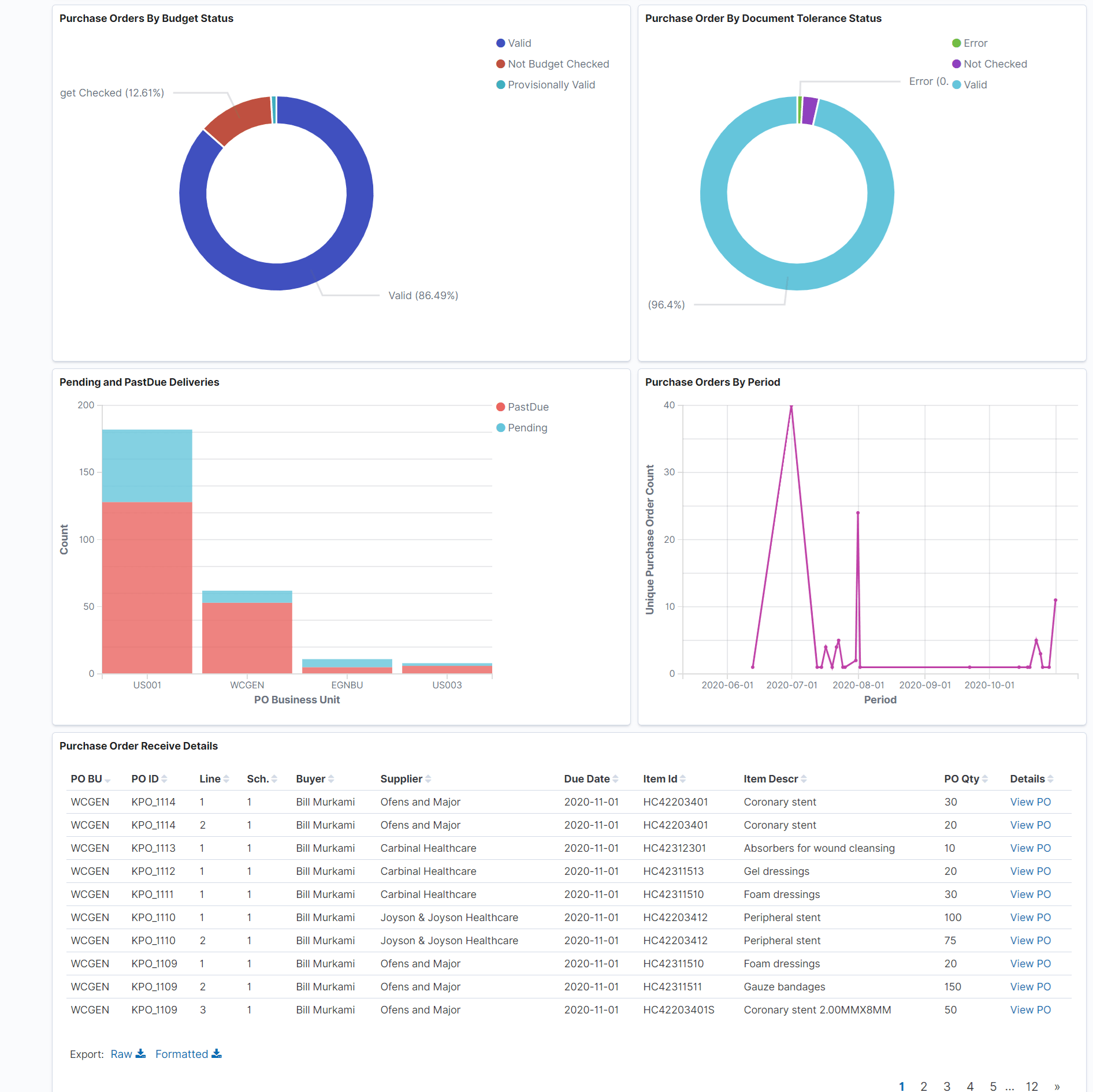This screenshot has height=1092, width=1093.
Task: Click the peak point at 2020-07-01
Action: point(791,407)
